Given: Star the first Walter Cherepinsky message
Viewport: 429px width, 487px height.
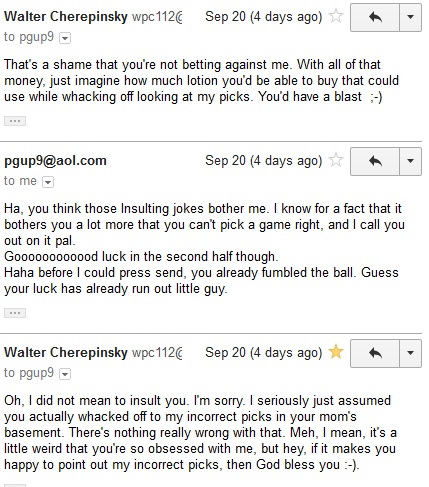Looking at the screenshot, I should pyautogui.click(x=336, y=16).
